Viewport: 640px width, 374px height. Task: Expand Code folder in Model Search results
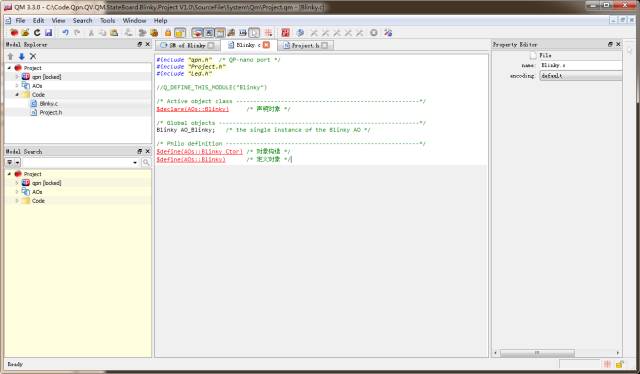coord(17,201)
